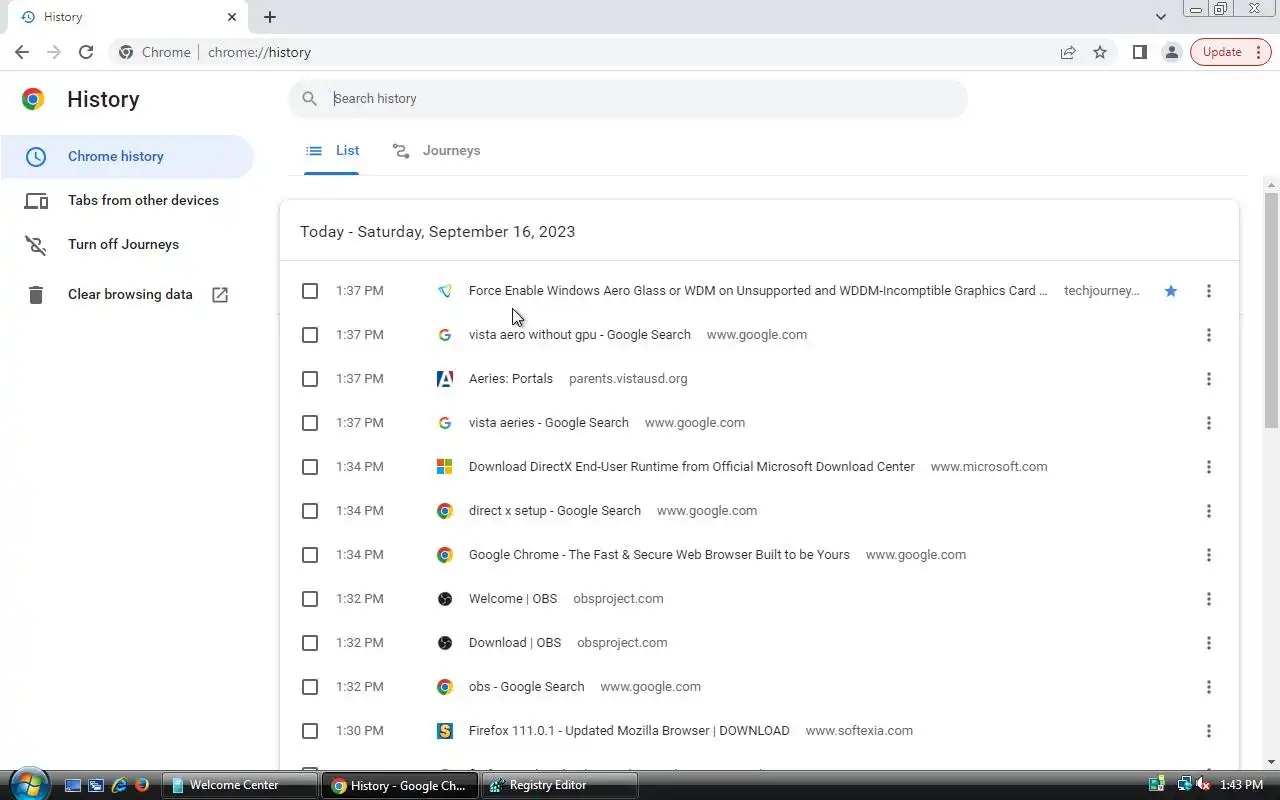Switch to Welcome Center taskbar window

(x=238, y=785)
